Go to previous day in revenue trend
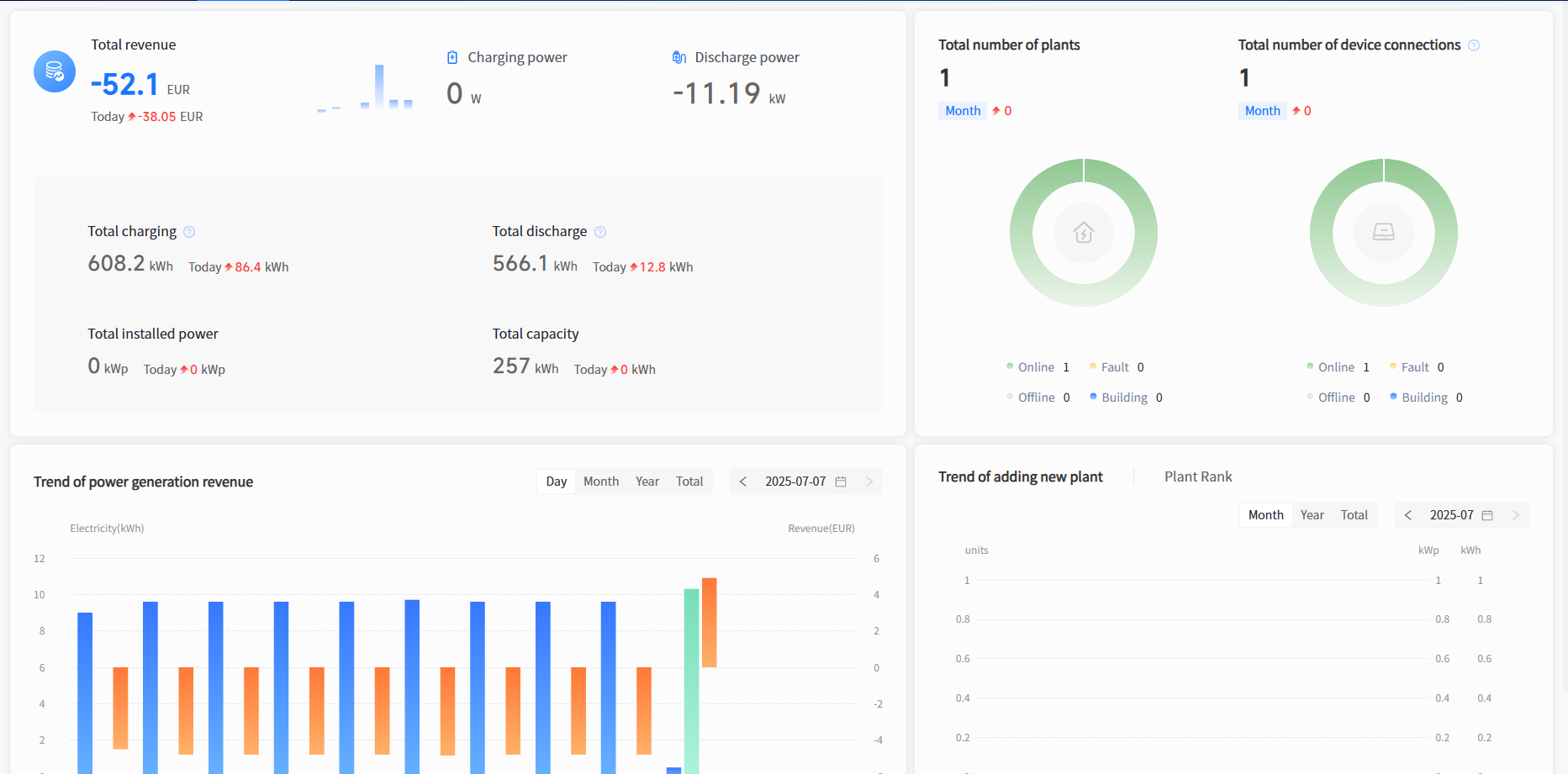The height and width of the screenshot is (774, 1568). click(743, 482)
